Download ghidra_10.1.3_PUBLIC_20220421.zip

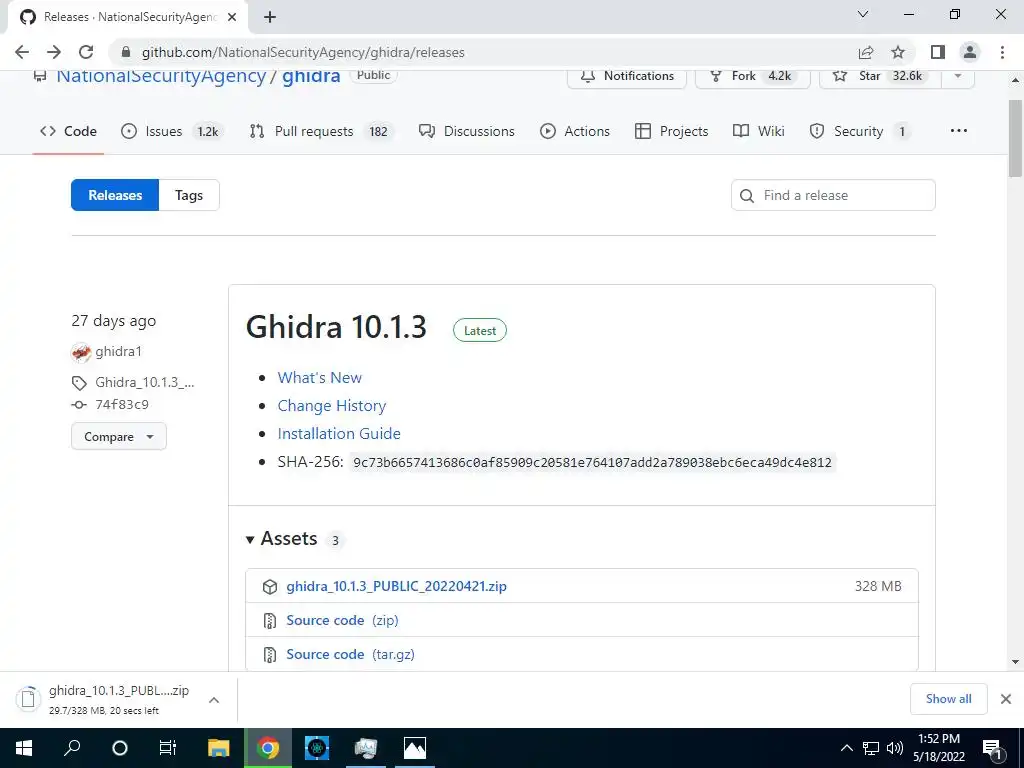396,586
